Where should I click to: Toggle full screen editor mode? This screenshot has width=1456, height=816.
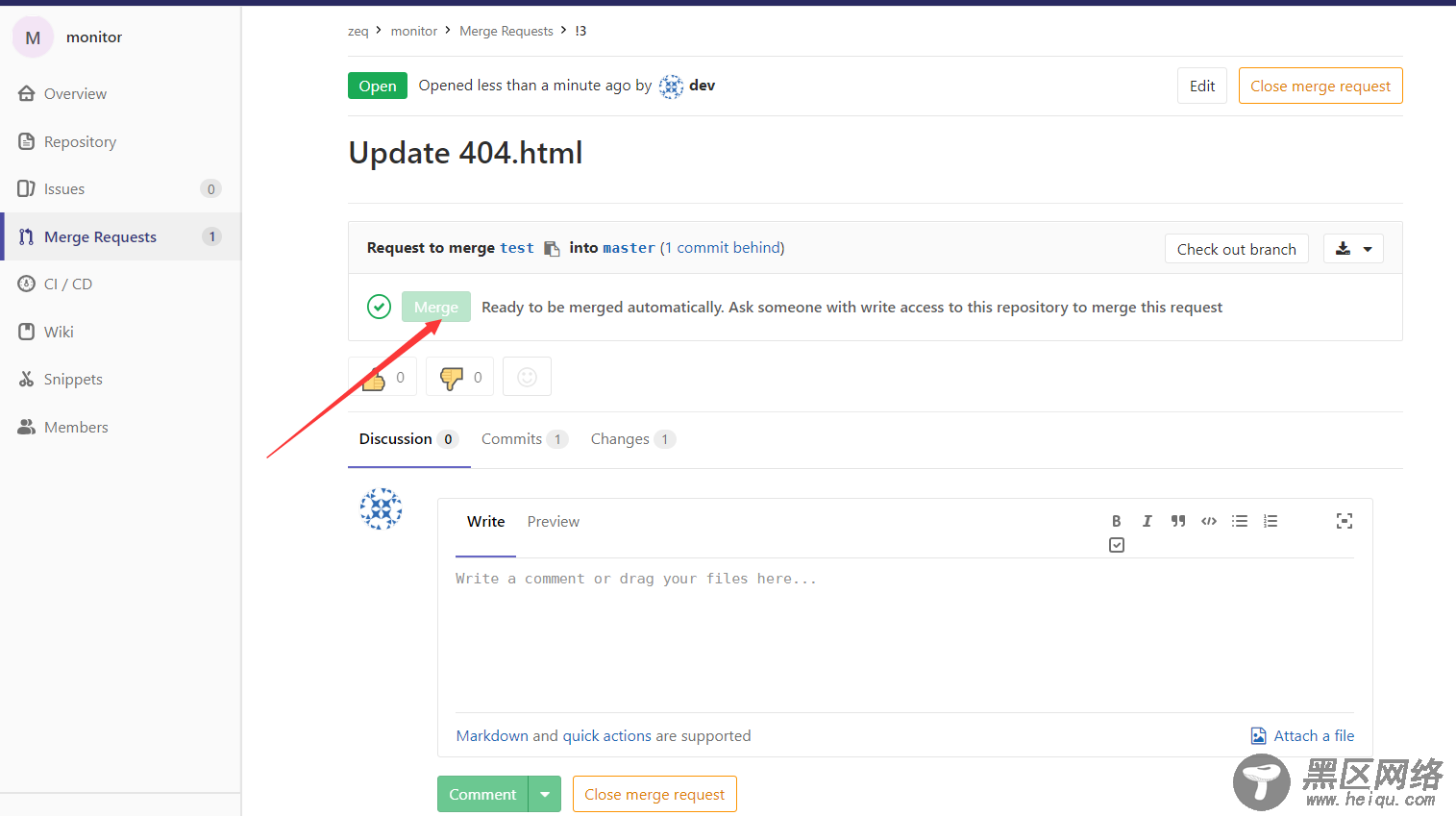pyautogui.click(x=1345, y=521)
